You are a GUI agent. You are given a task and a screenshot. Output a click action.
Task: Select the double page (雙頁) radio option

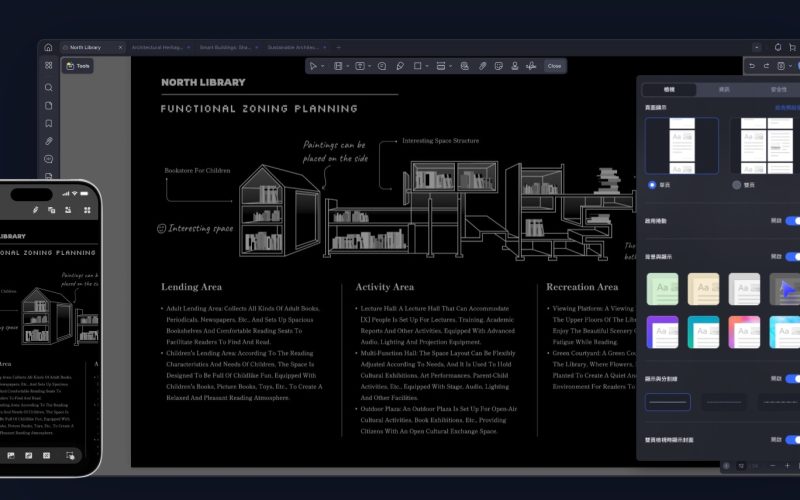[737, 185]
